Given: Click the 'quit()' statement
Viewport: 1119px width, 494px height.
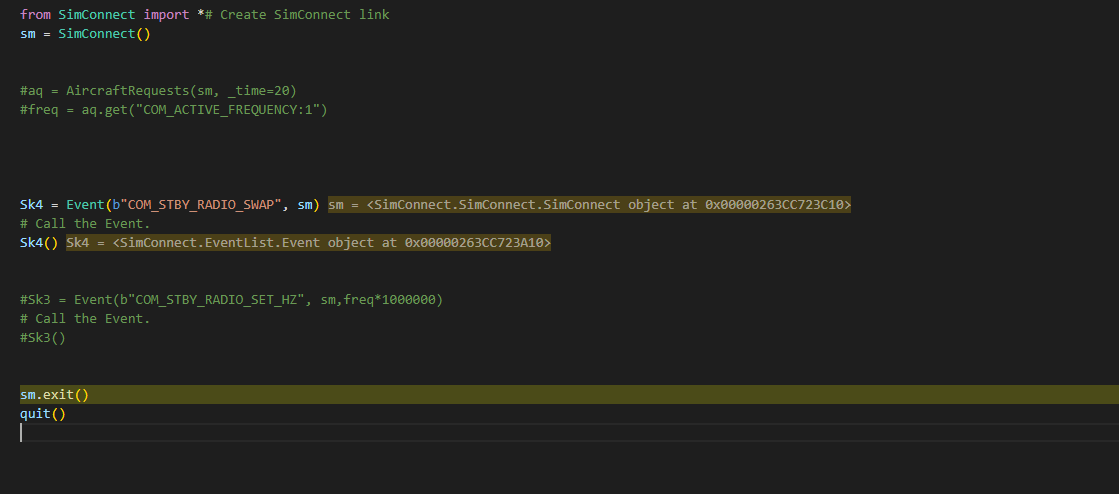Looking at the screenshot, I should pos(42,414).
